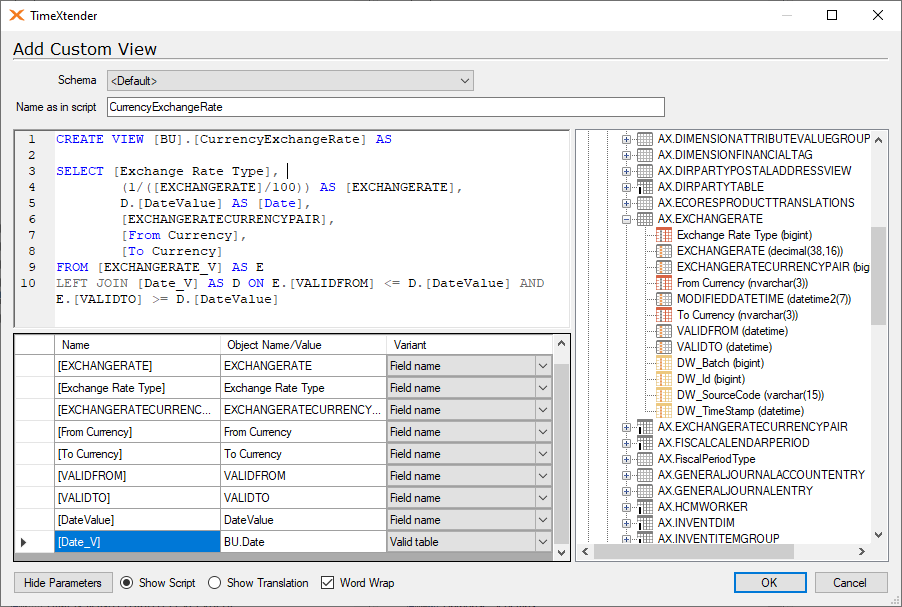
Task: Click table icon of AX.FISCALCALENDARPERIOD
Action: [645, 443]
